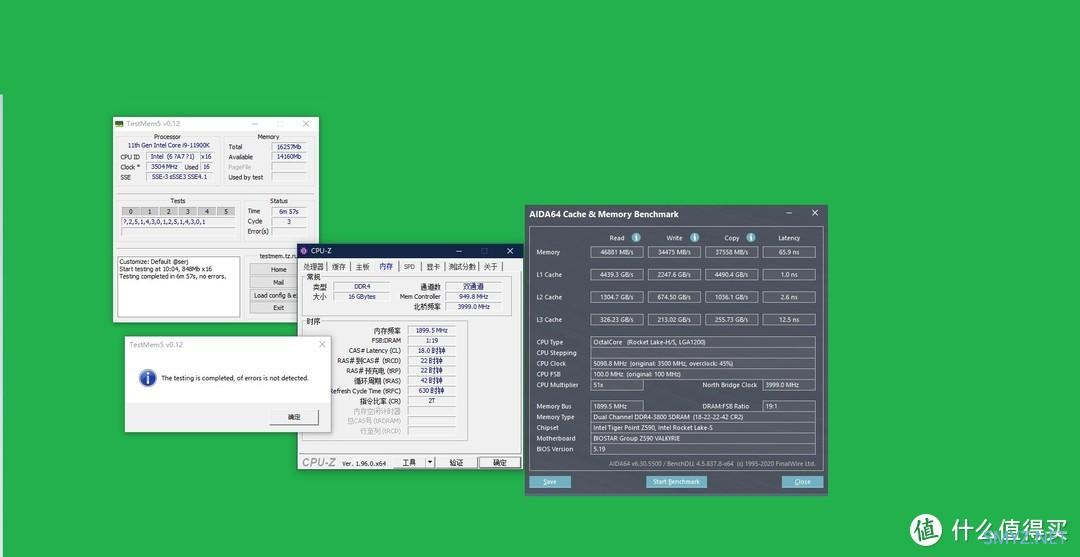Click the blue information icon in TestMem5 dialog
Viewport: 1080px width, 557px height.
pyautogui.click(x=147, y=377)
